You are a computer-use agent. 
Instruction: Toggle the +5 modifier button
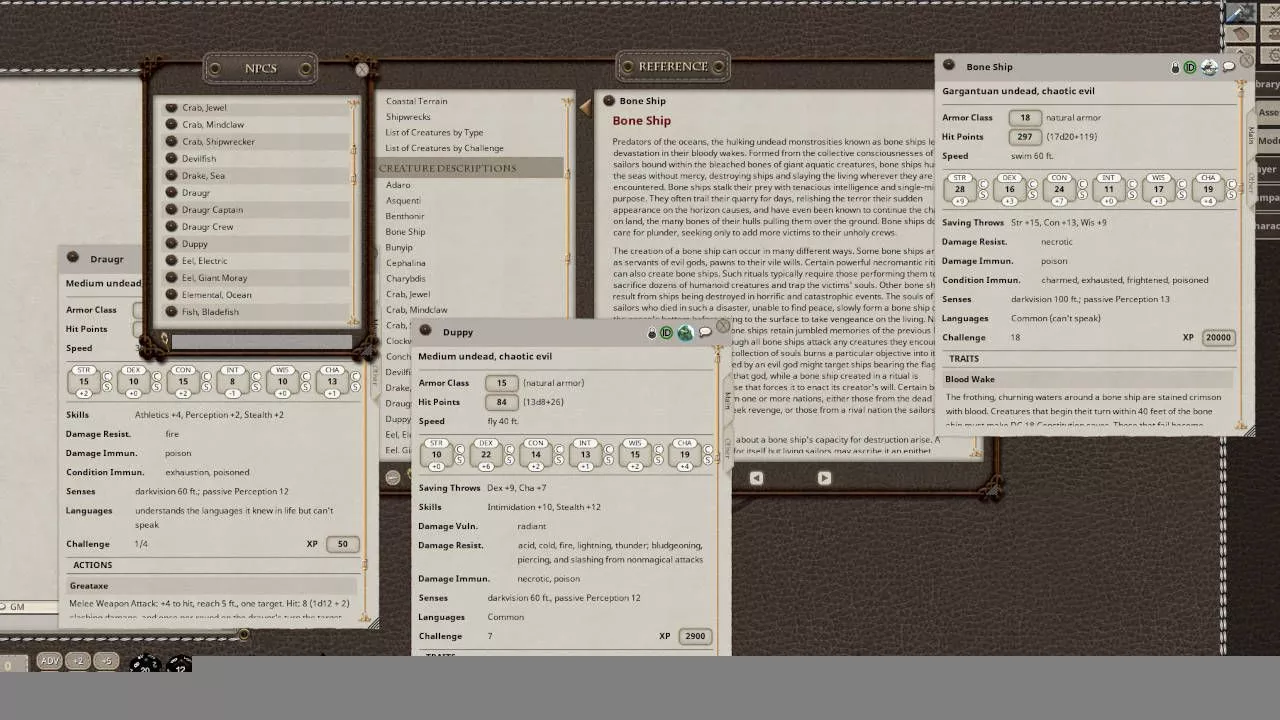coord(105,661)
